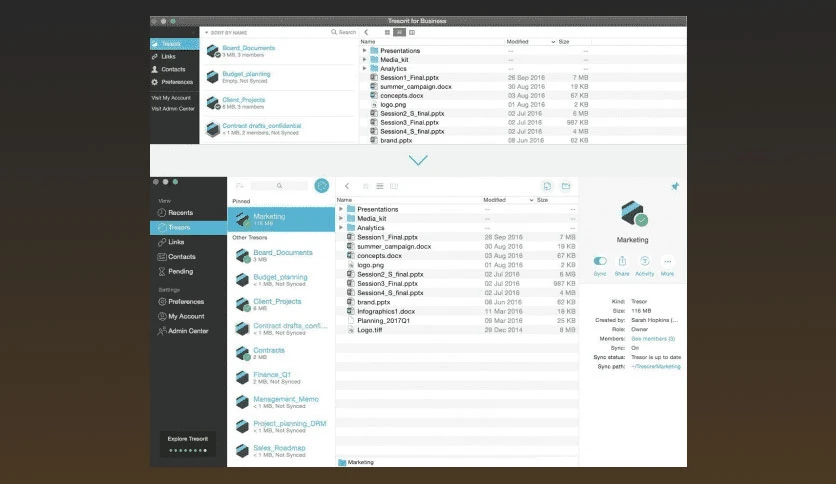Select Tresors in top window sidebar

(174, 44)
